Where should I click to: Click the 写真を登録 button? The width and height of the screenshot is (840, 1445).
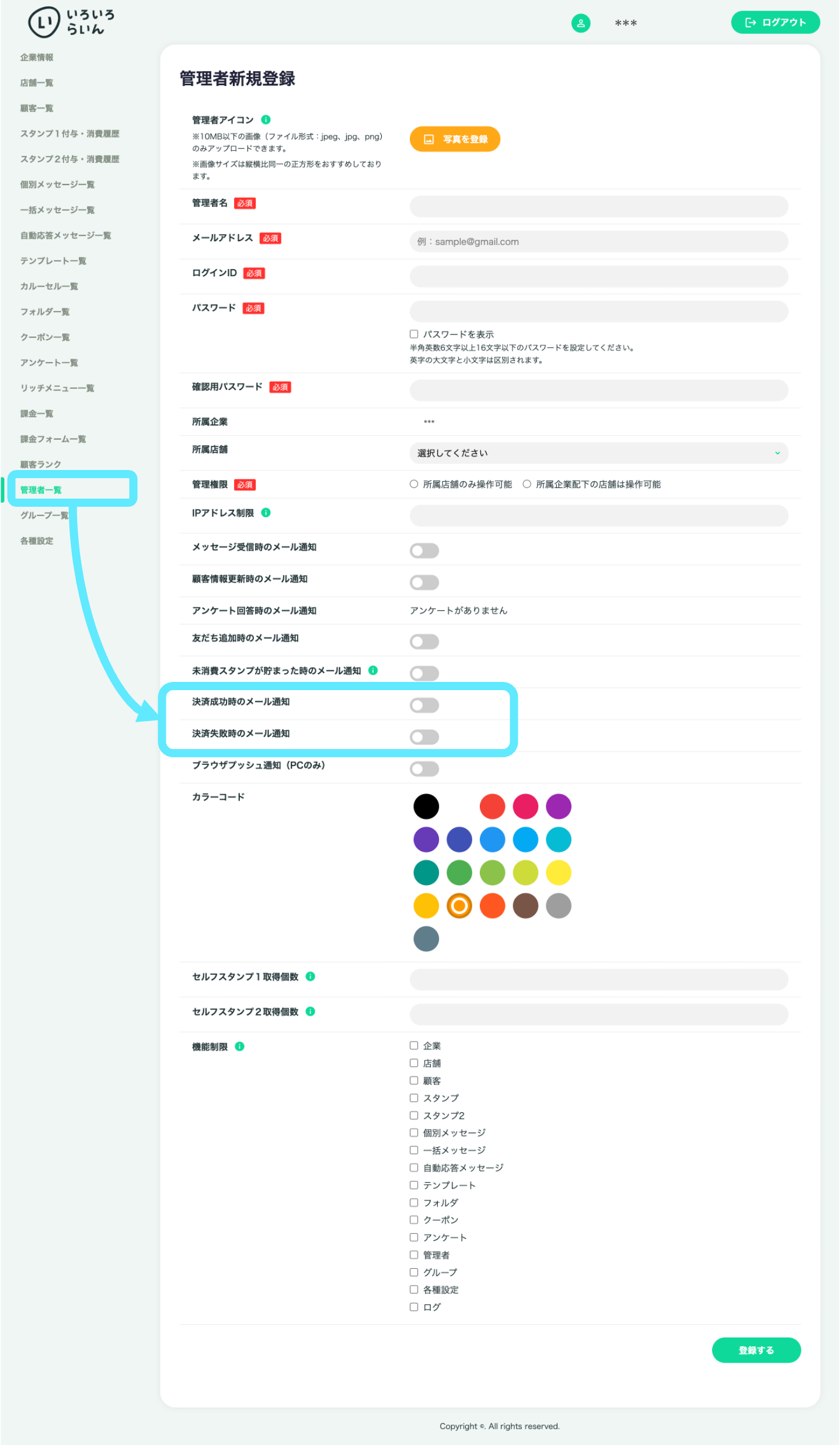coord(455,139)
